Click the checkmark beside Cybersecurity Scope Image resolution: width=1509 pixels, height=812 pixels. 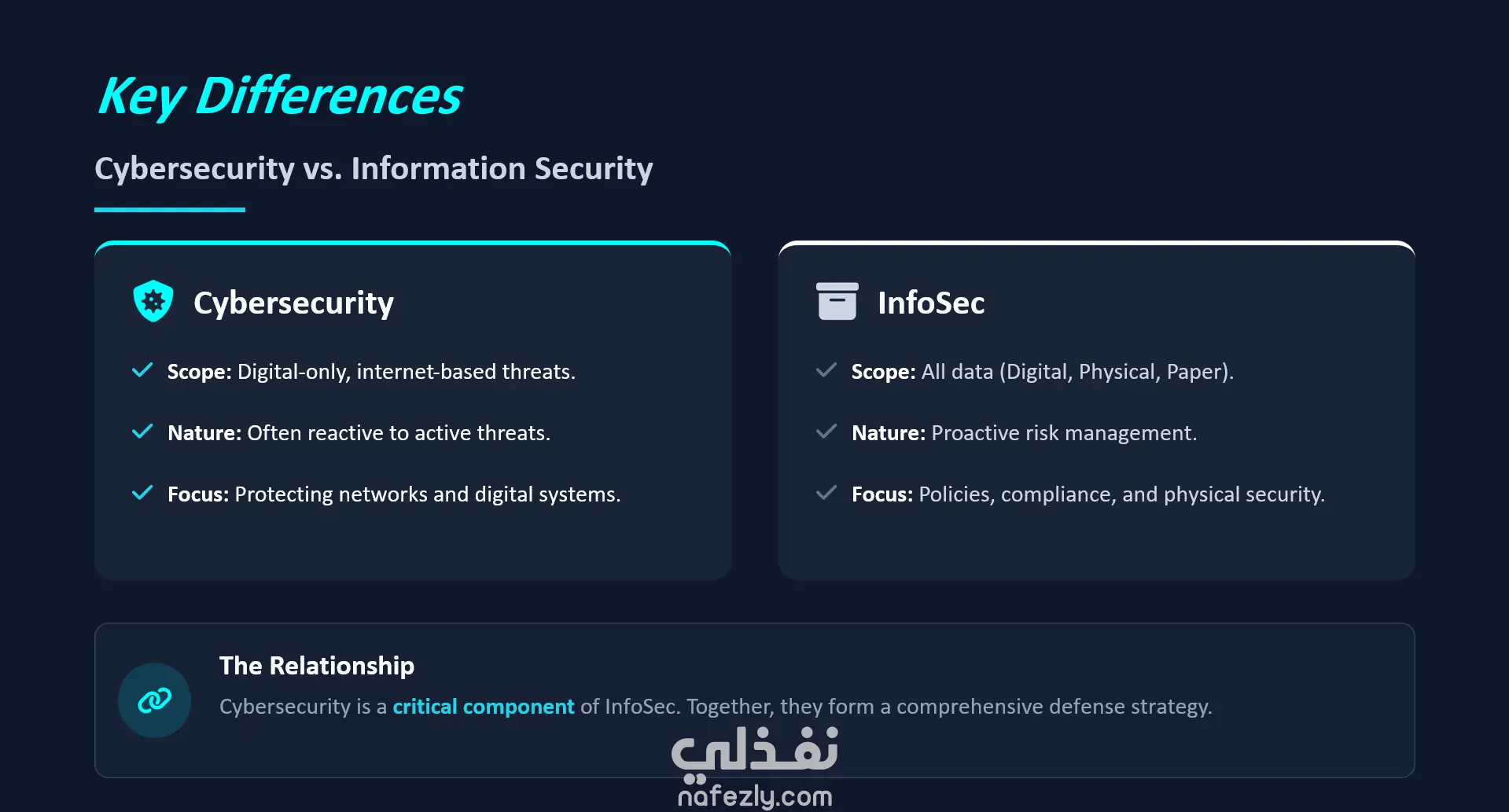[x=142, y=371]
